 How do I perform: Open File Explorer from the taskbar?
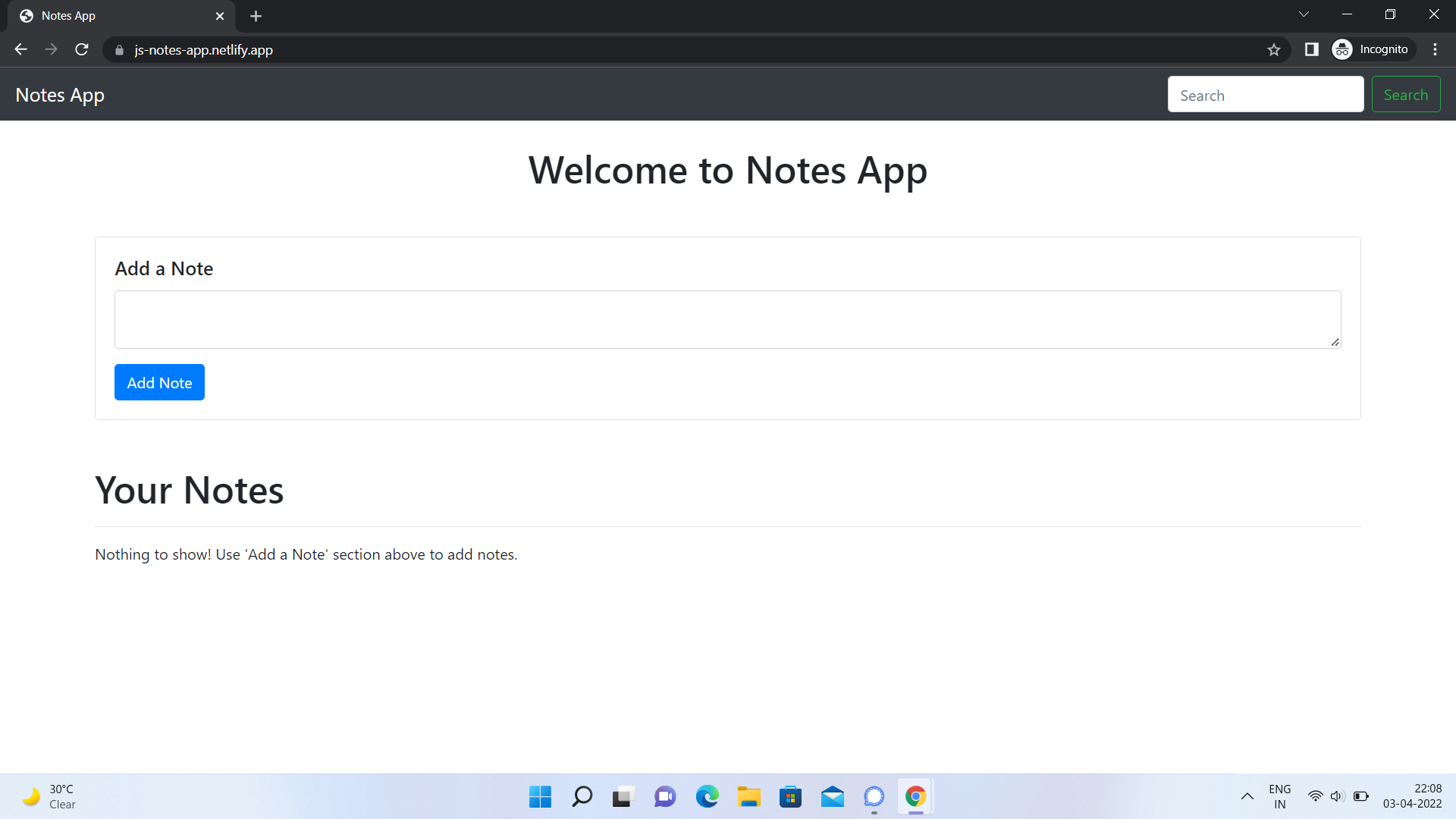[748, 797]
